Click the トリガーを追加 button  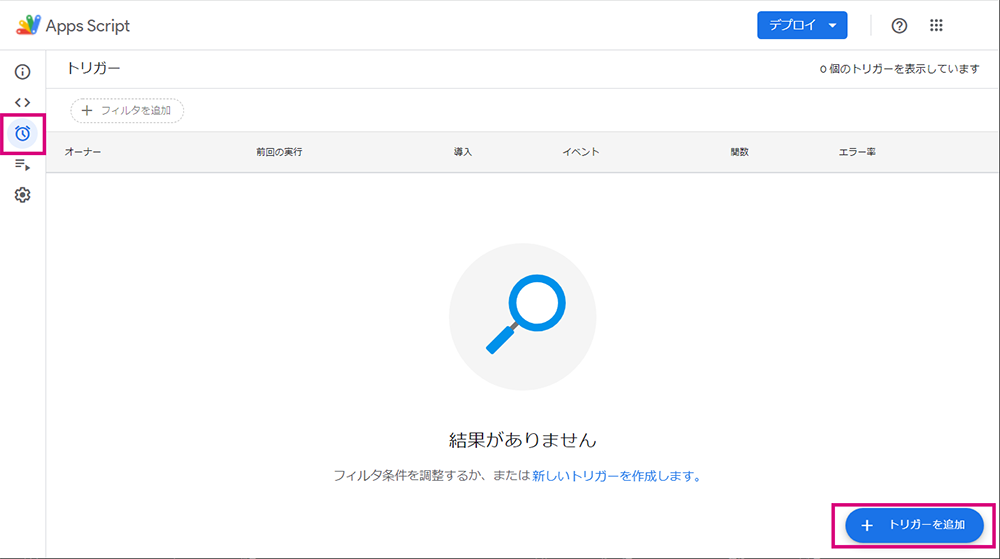pyautogui.click(x=914, y=525)
